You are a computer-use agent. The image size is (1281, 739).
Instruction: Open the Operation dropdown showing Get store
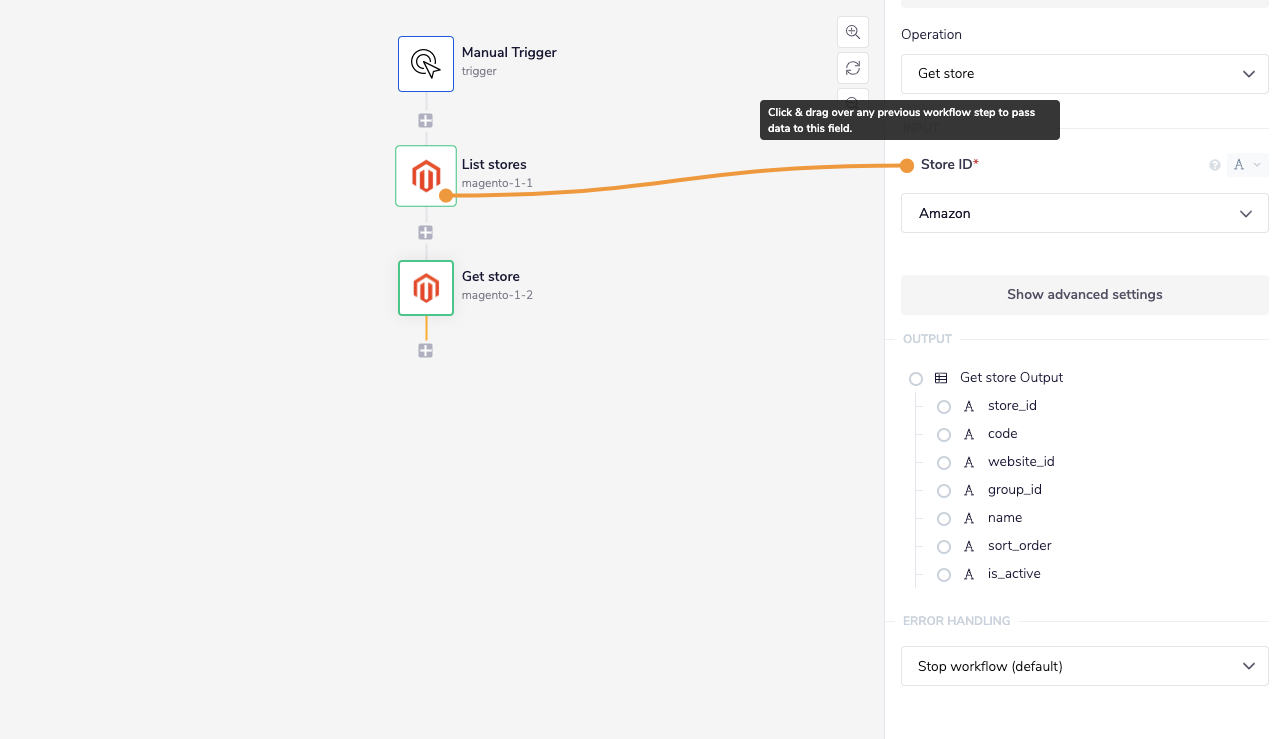pos(1084,73)
